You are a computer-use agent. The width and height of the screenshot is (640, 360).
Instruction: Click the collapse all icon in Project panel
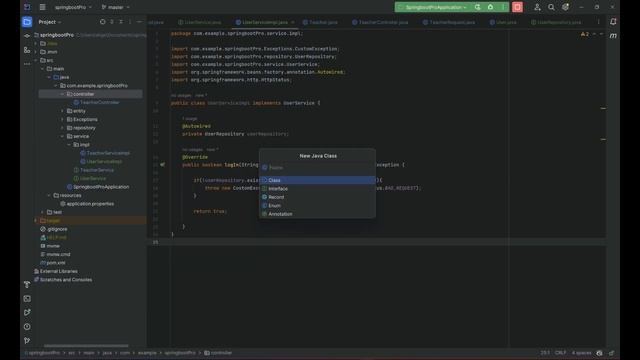click(121, 22)
